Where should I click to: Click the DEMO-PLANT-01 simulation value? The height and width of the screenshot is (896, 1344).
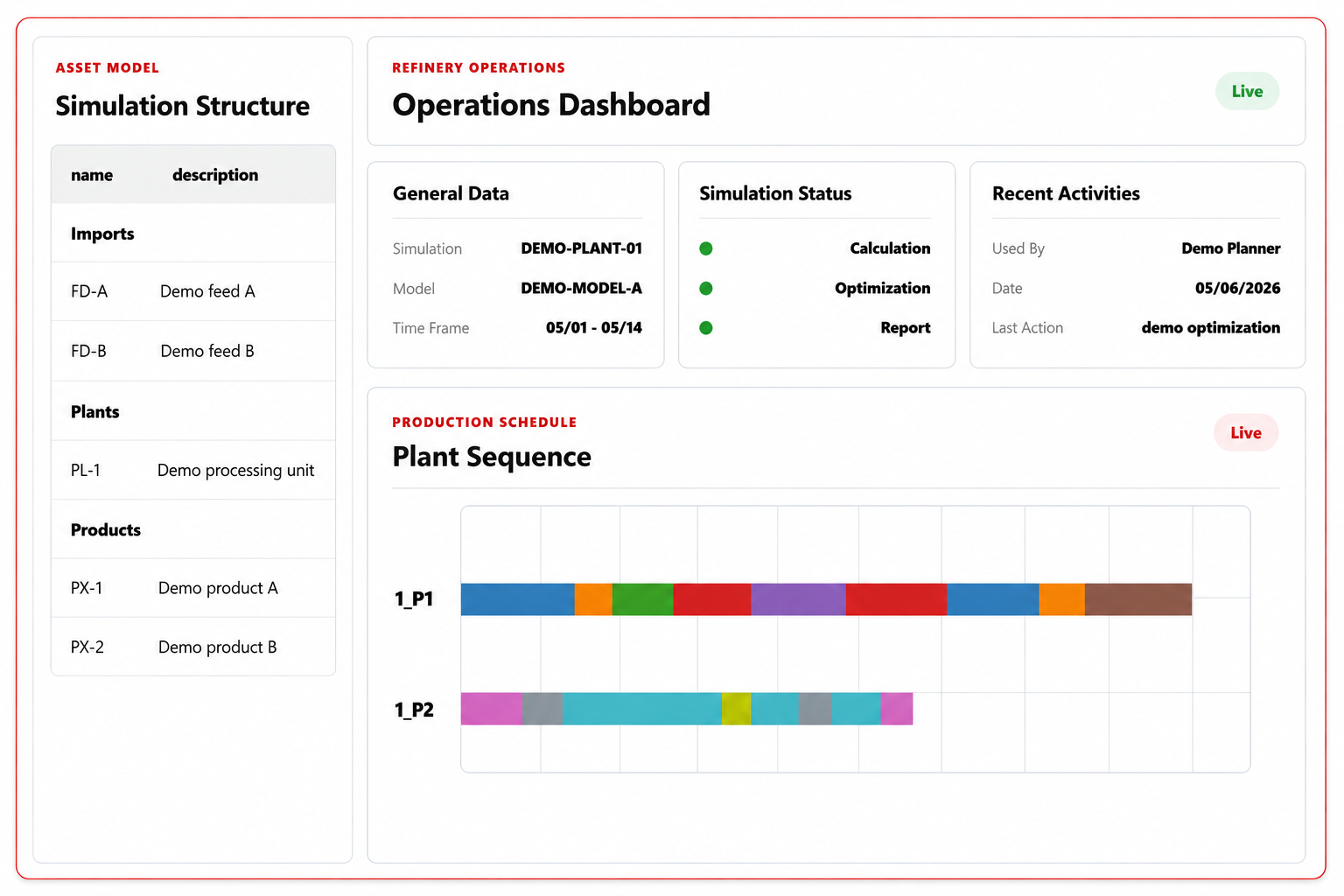(581, 248)
